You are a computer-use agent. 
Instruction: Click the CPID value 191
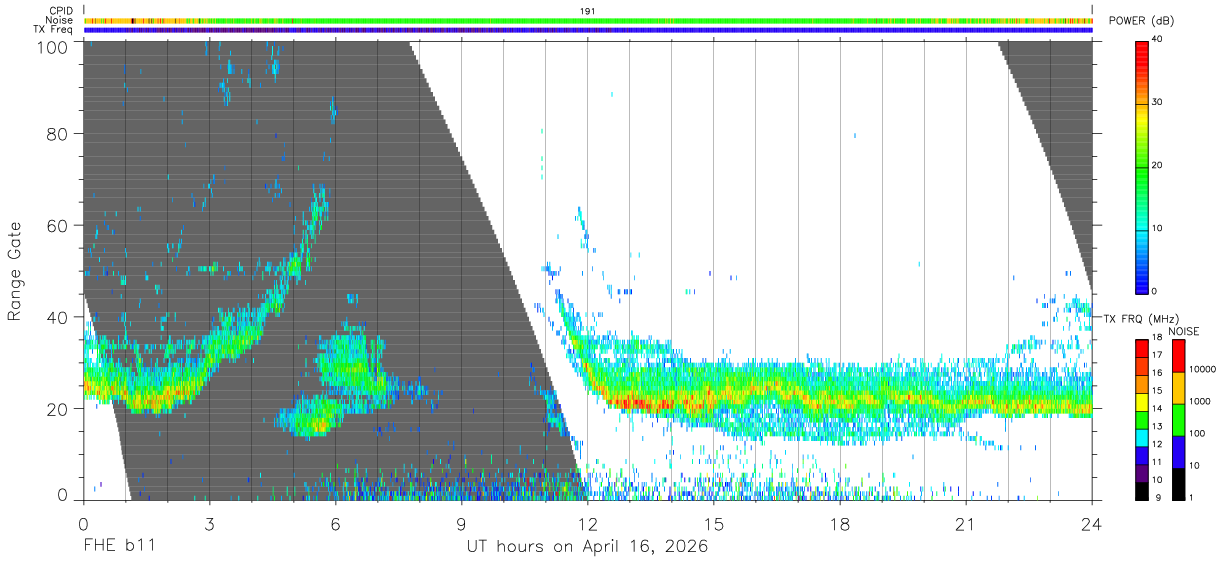point(587,10)
